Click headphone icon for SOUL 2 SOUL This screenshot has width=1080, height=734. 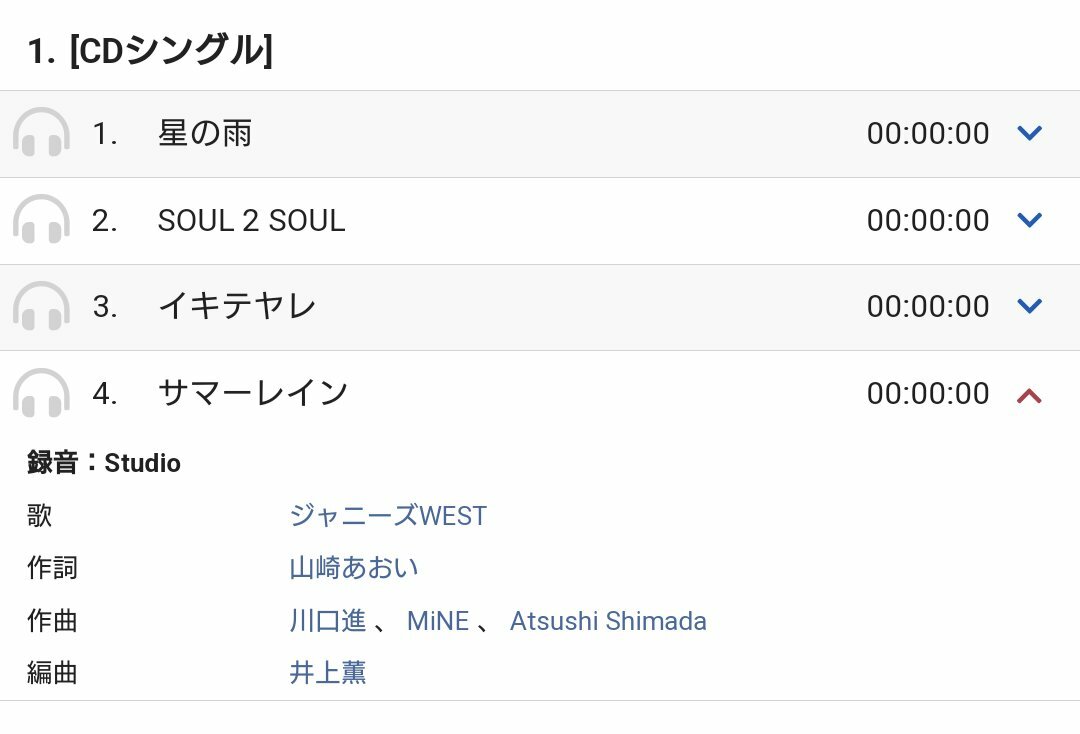click(x=41, y=220)
